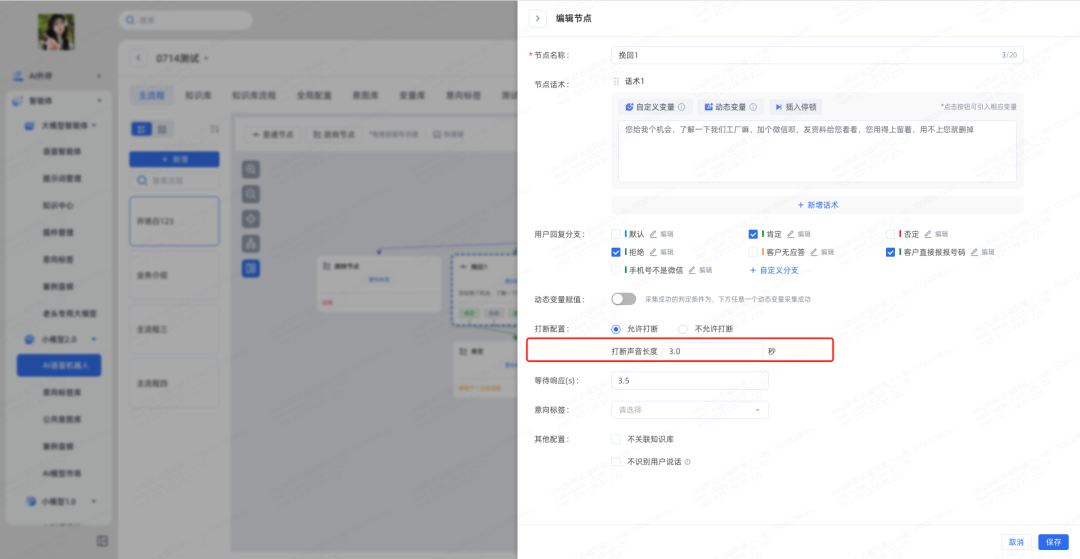The image size is (1080, 559).
Task: Click the info icon next to 动态变量
Action: tap(753, 107)
